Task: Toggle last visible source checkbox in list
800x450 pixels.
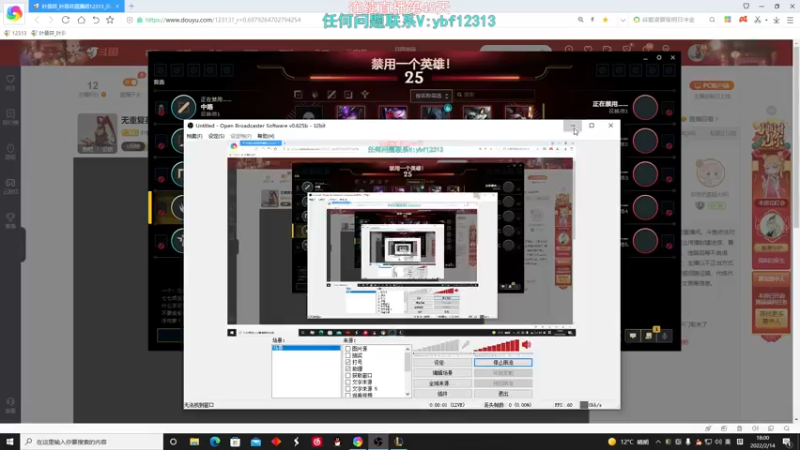Action: pos(348,395)
